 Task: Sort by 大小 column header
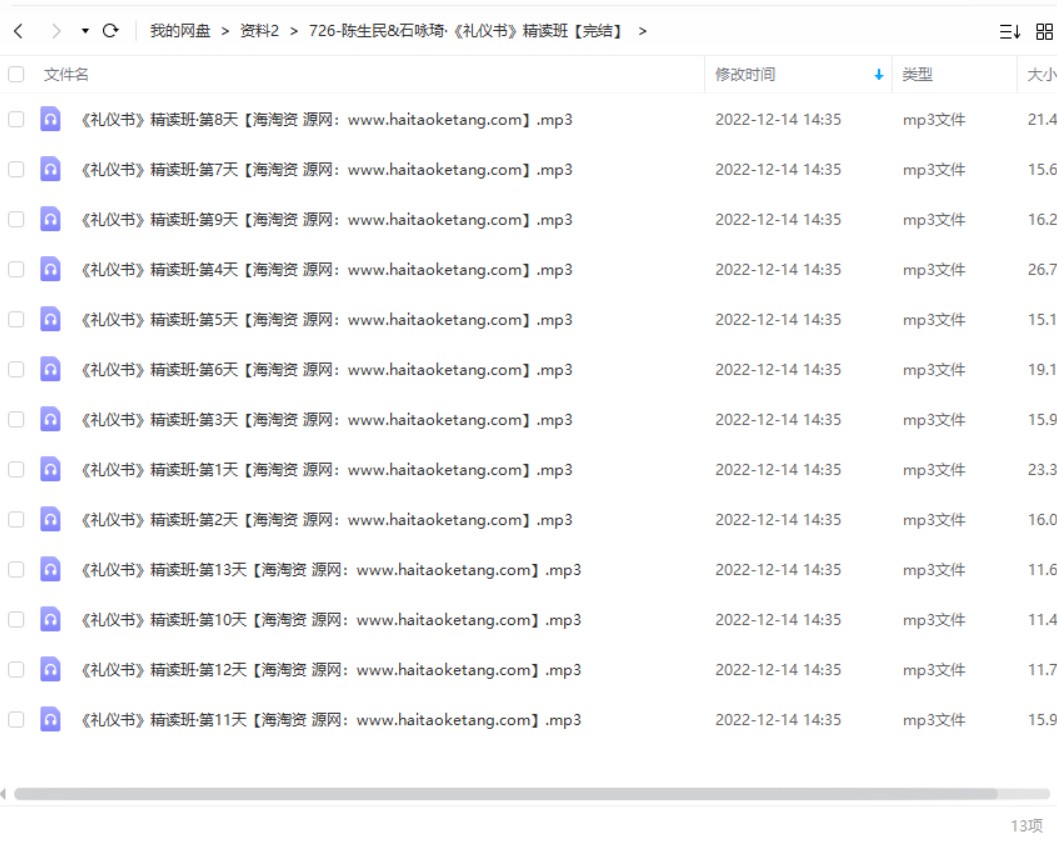(x=1041, y=74)
